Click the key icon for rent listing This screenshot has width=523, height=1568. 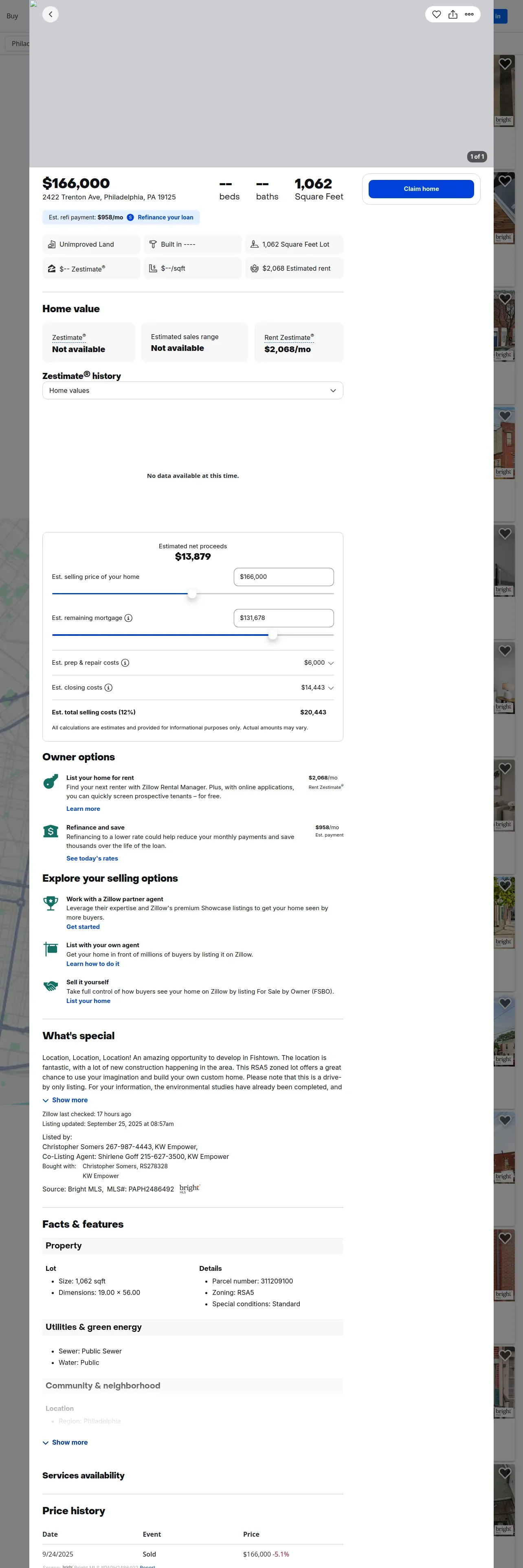click(x=51, y=782)
